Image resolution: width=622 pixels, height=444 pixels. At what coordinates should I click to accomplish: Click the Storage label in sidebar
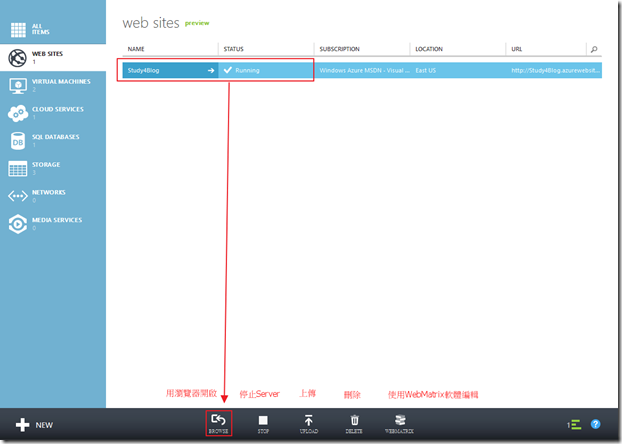tap(46, 164)
